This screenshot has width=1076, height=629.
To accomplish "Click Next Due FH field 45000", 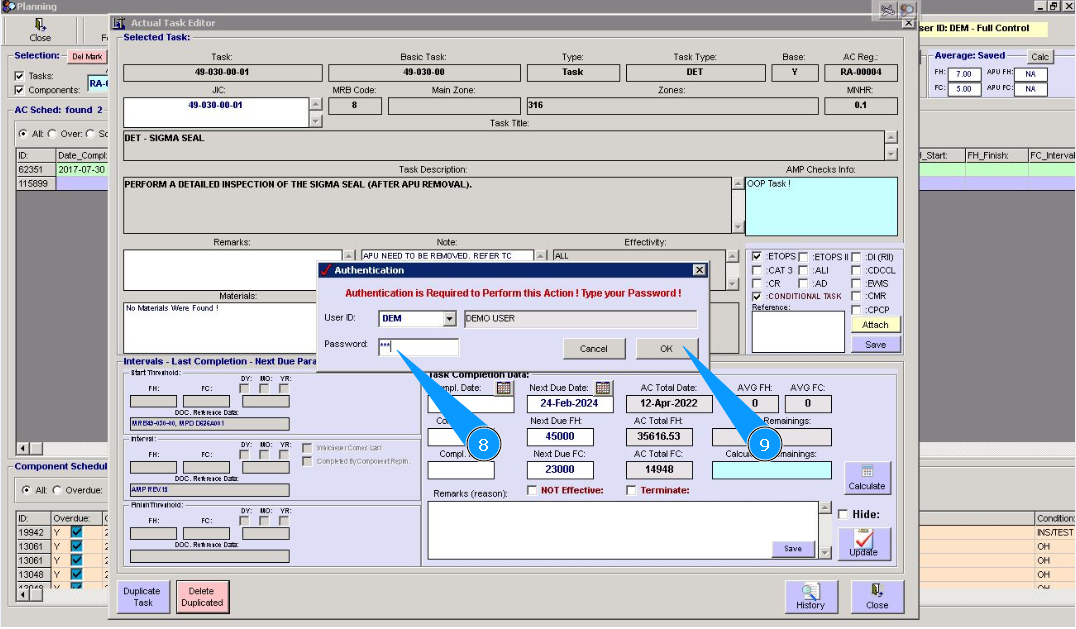I will 560,437.
